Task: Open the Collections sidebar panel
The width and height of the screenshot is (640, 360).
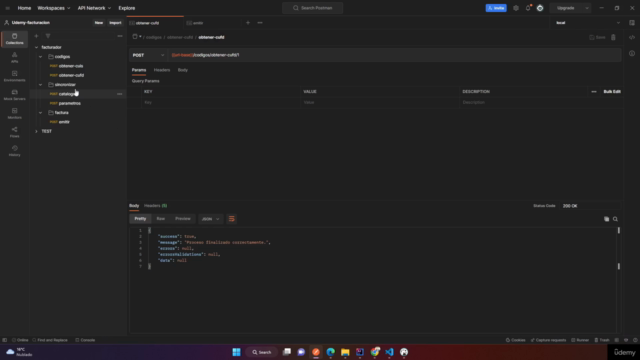Action: (x=14, y=39)
